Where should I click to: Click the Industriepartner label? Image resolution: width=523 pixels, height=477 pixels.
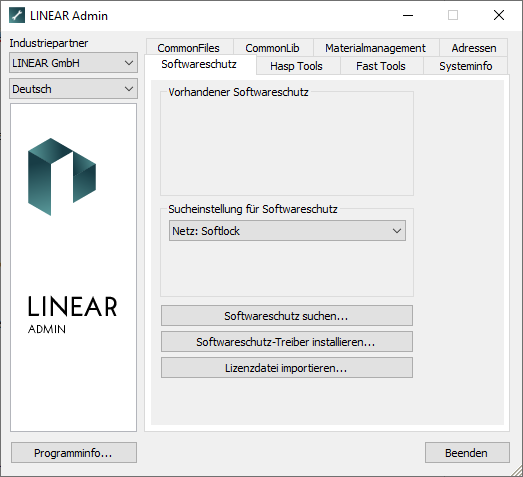pos(49,43)
